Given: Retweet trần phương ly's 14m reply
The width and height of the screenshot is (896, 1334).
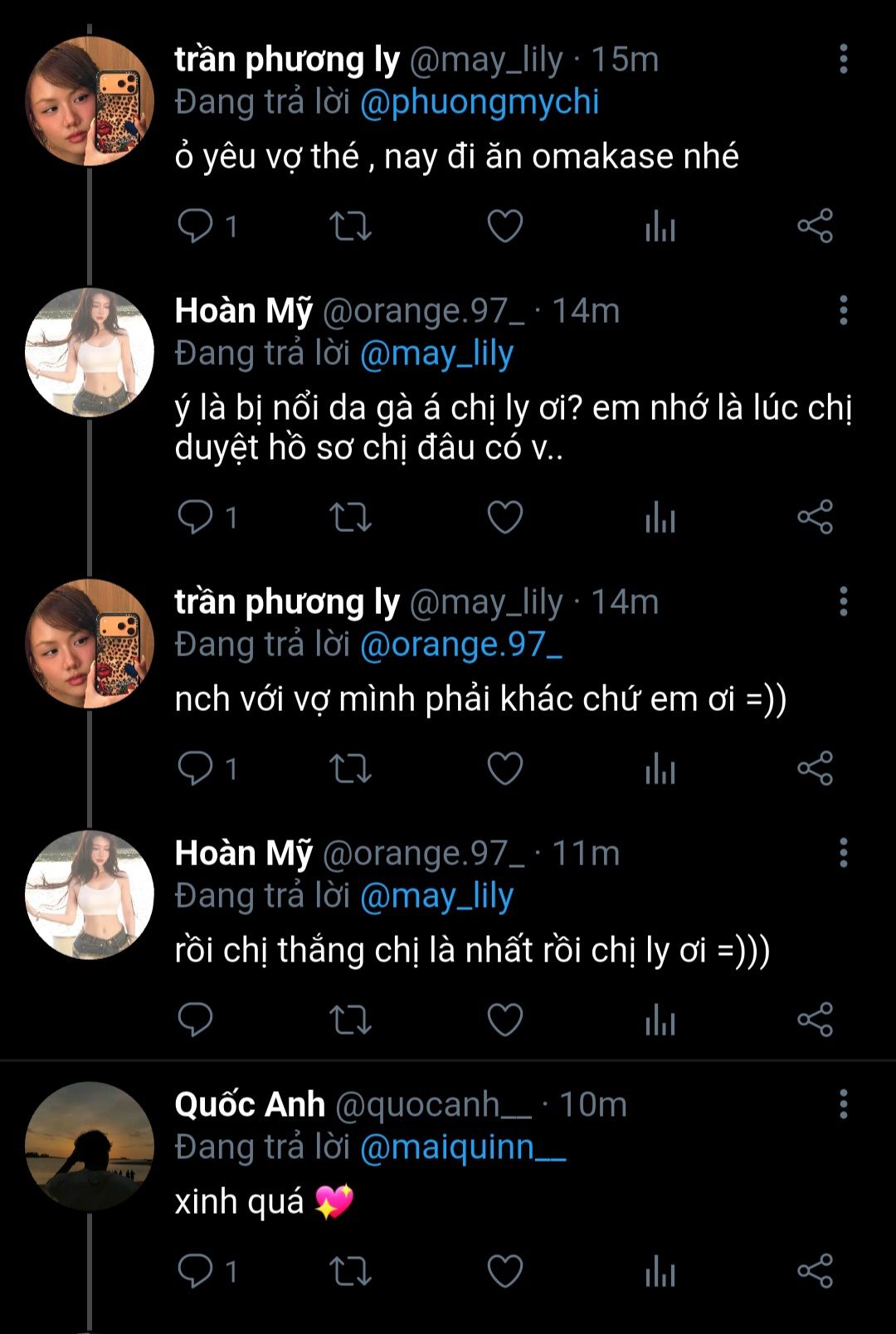Looking at the screenshot, I should [x=350, y=768].
